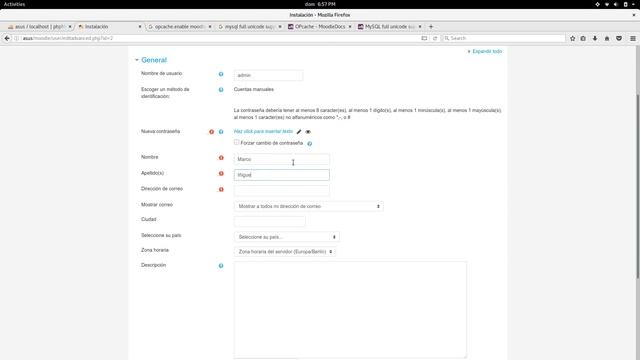Click the pencil edit password icon
640x360 pixels.
coord(299,132)
